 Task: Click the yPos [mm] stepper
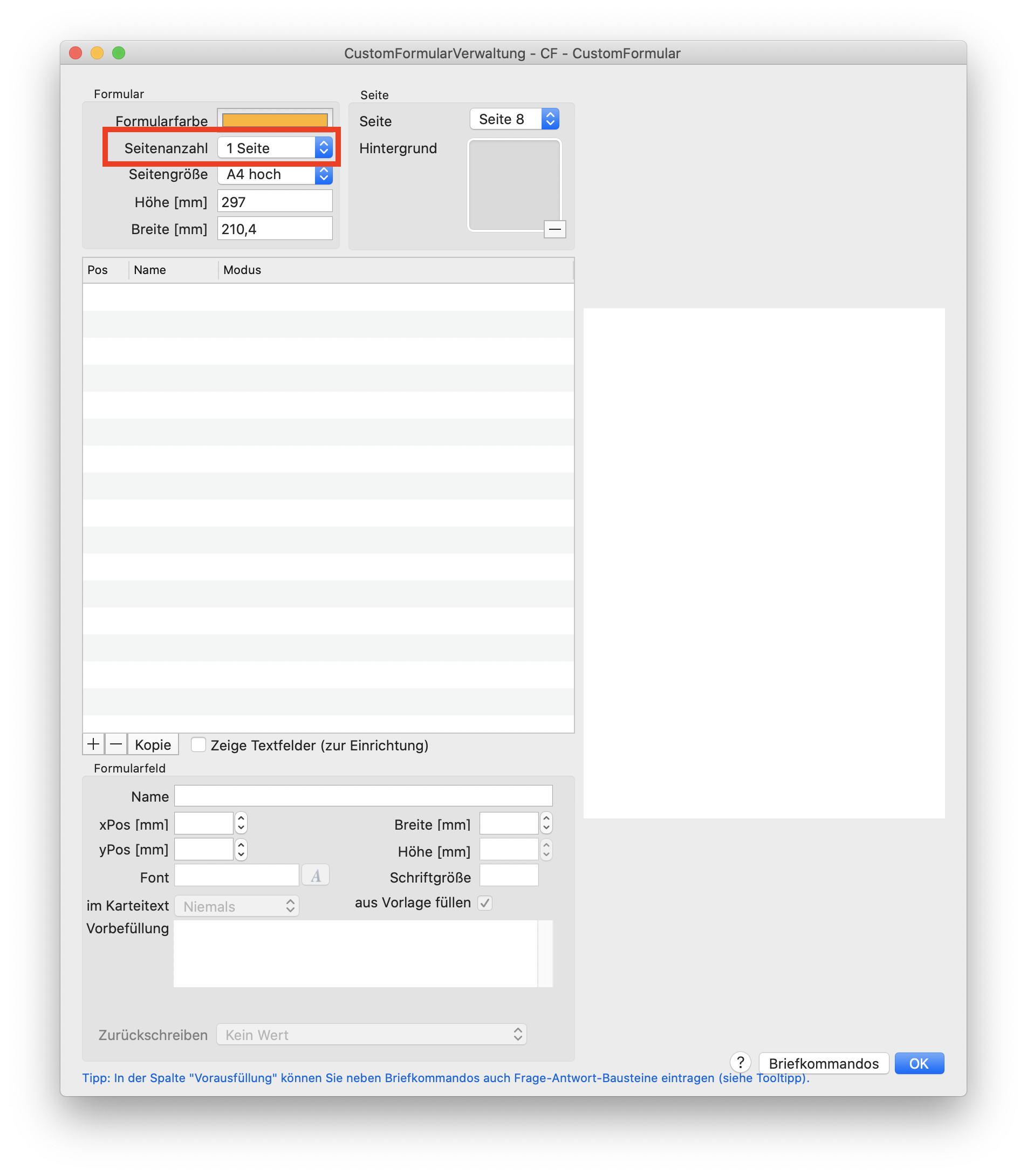(241, 849)
